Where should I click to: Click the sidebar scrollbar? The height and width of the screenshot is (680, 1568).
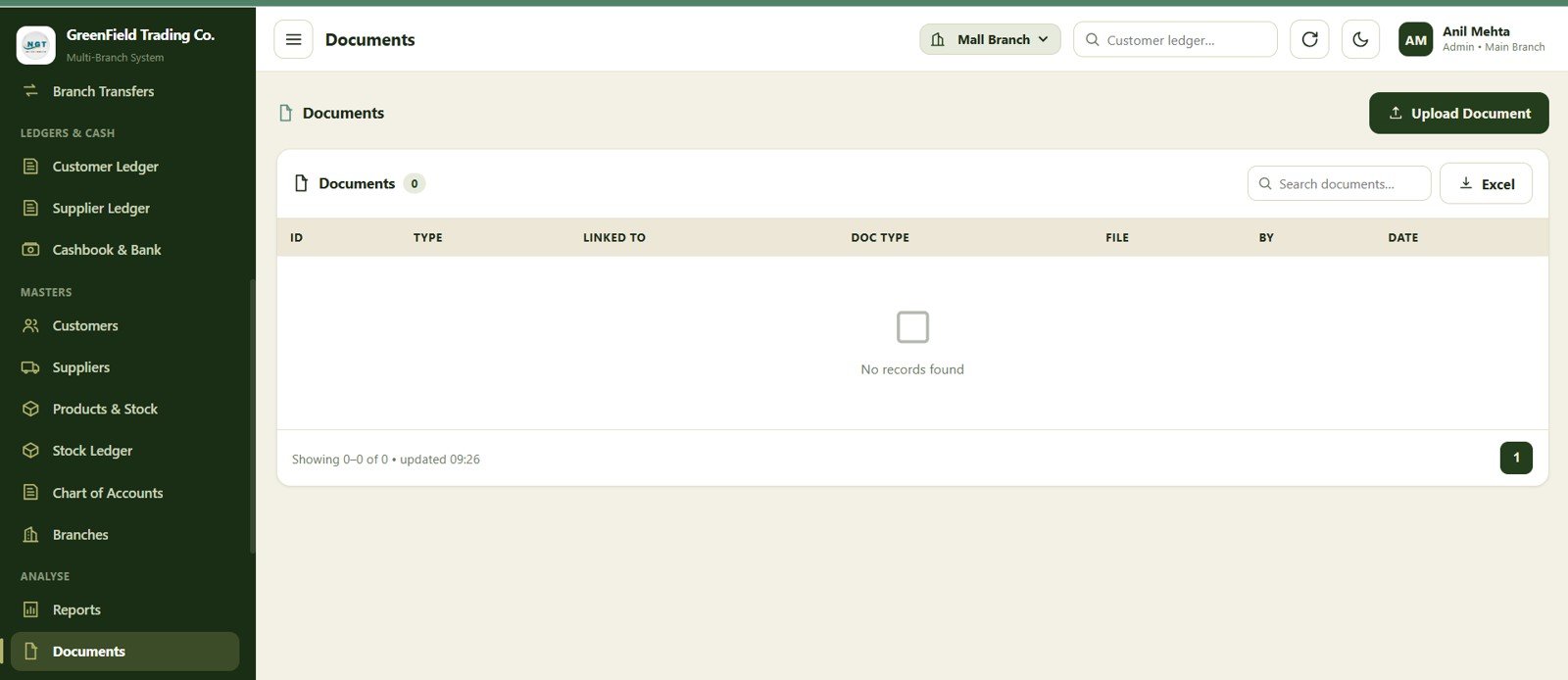[252, 416]
